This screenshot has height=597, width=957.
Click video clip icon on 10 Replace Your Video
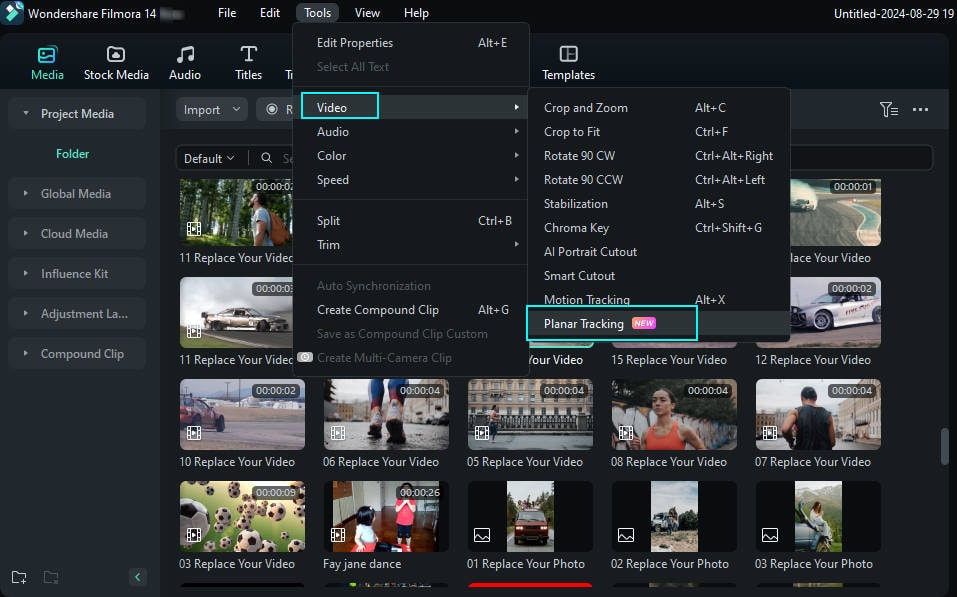(194, 433)
